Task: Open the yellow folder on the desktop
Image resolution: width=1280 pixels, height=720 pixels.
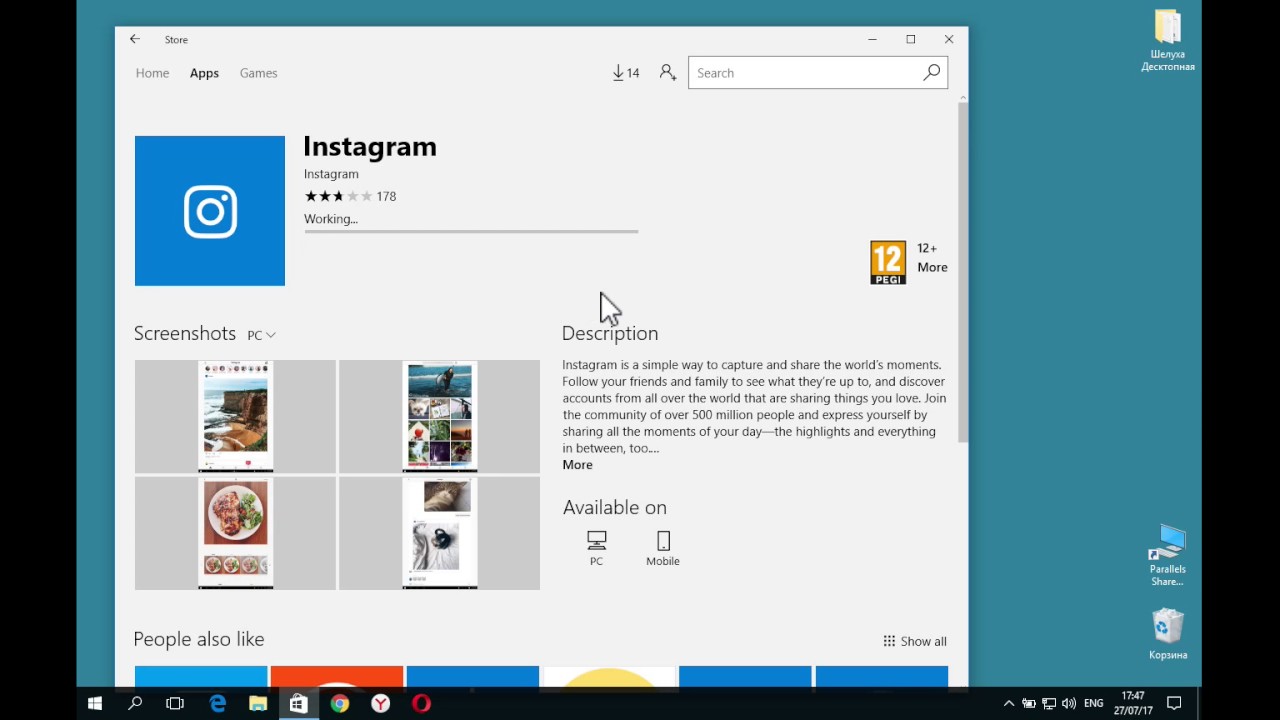Action: pyautogui.click(x=1168, y=42)
